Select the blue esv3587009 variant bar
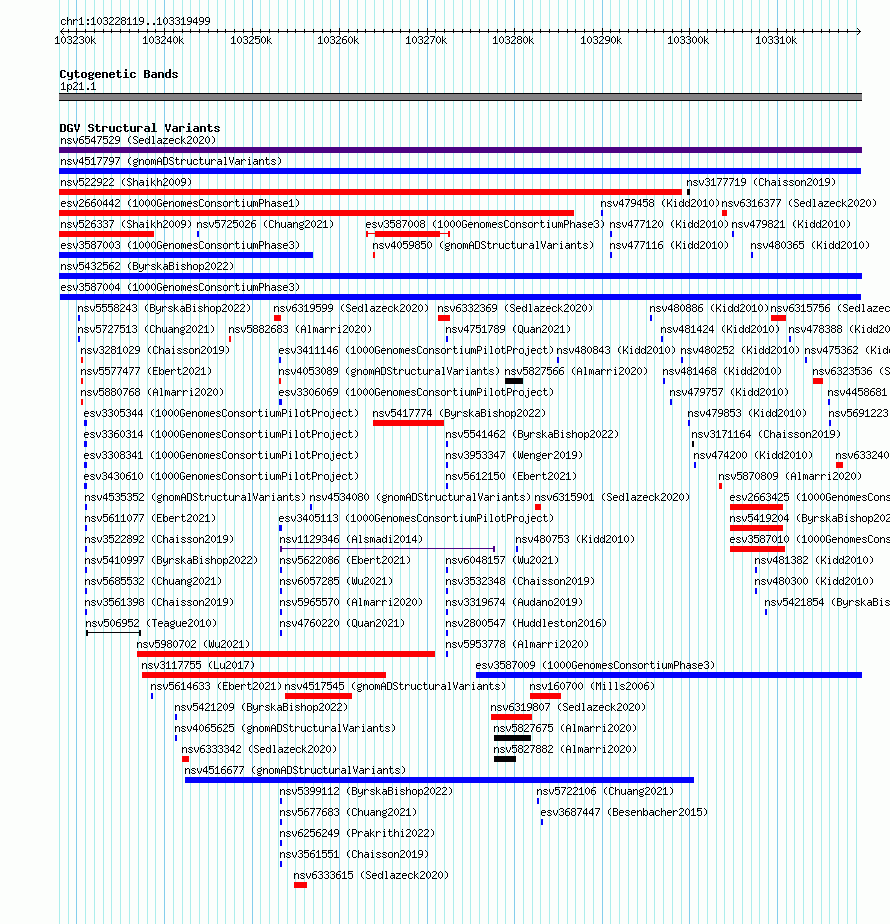The width and height of the screenshot is (890, 924). [669, 675]
